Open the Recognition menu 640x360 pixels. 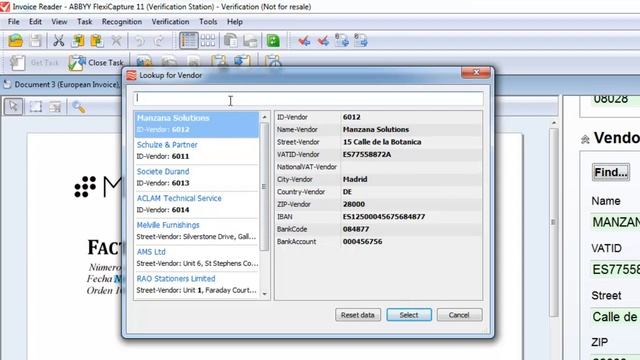(x=122, y=22)
